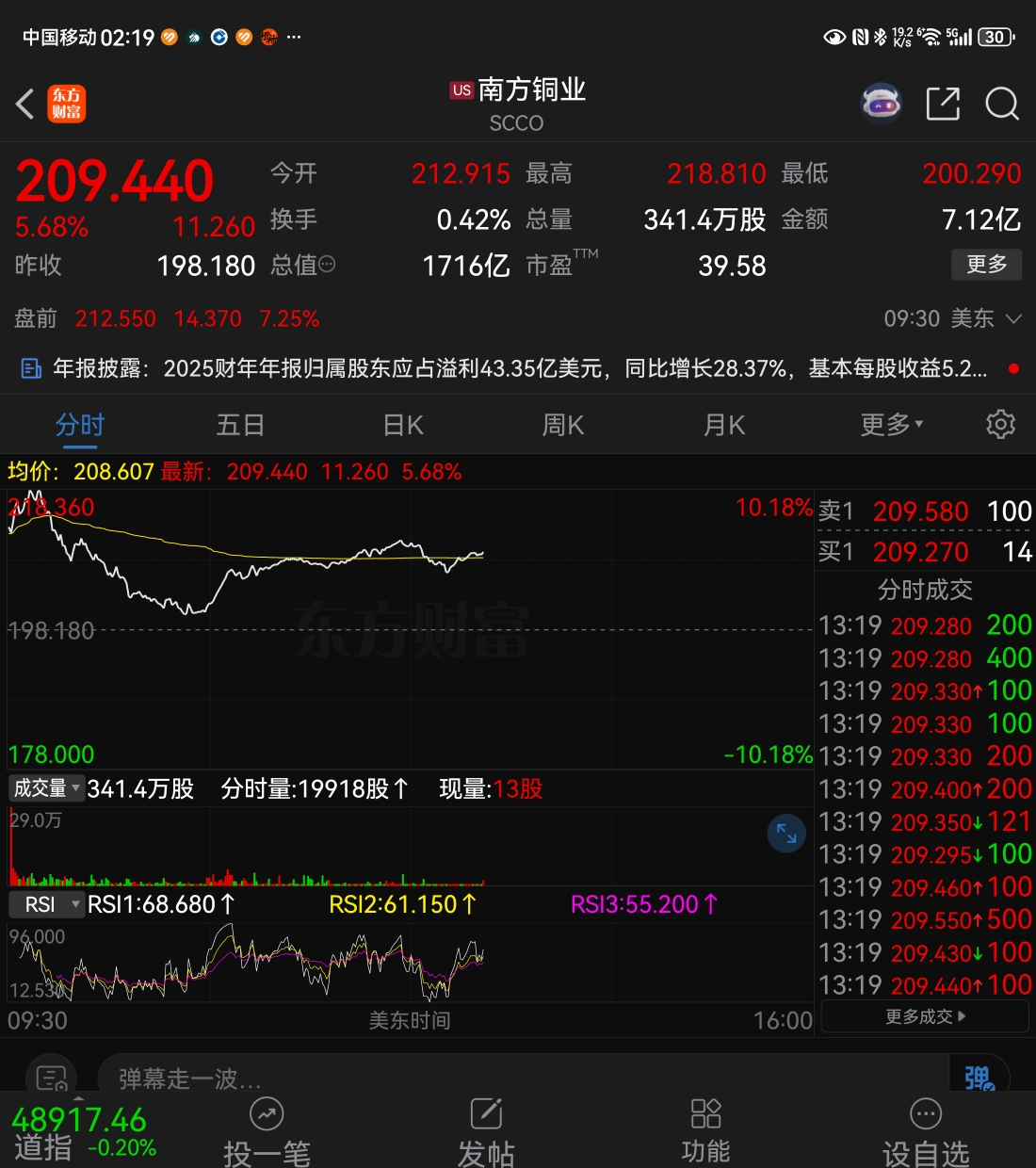Image resolution: width=1036 pixels, height=1168 pixels.
Task: Tap the Bluetooth status icon
Action: (x=881, y=37)
